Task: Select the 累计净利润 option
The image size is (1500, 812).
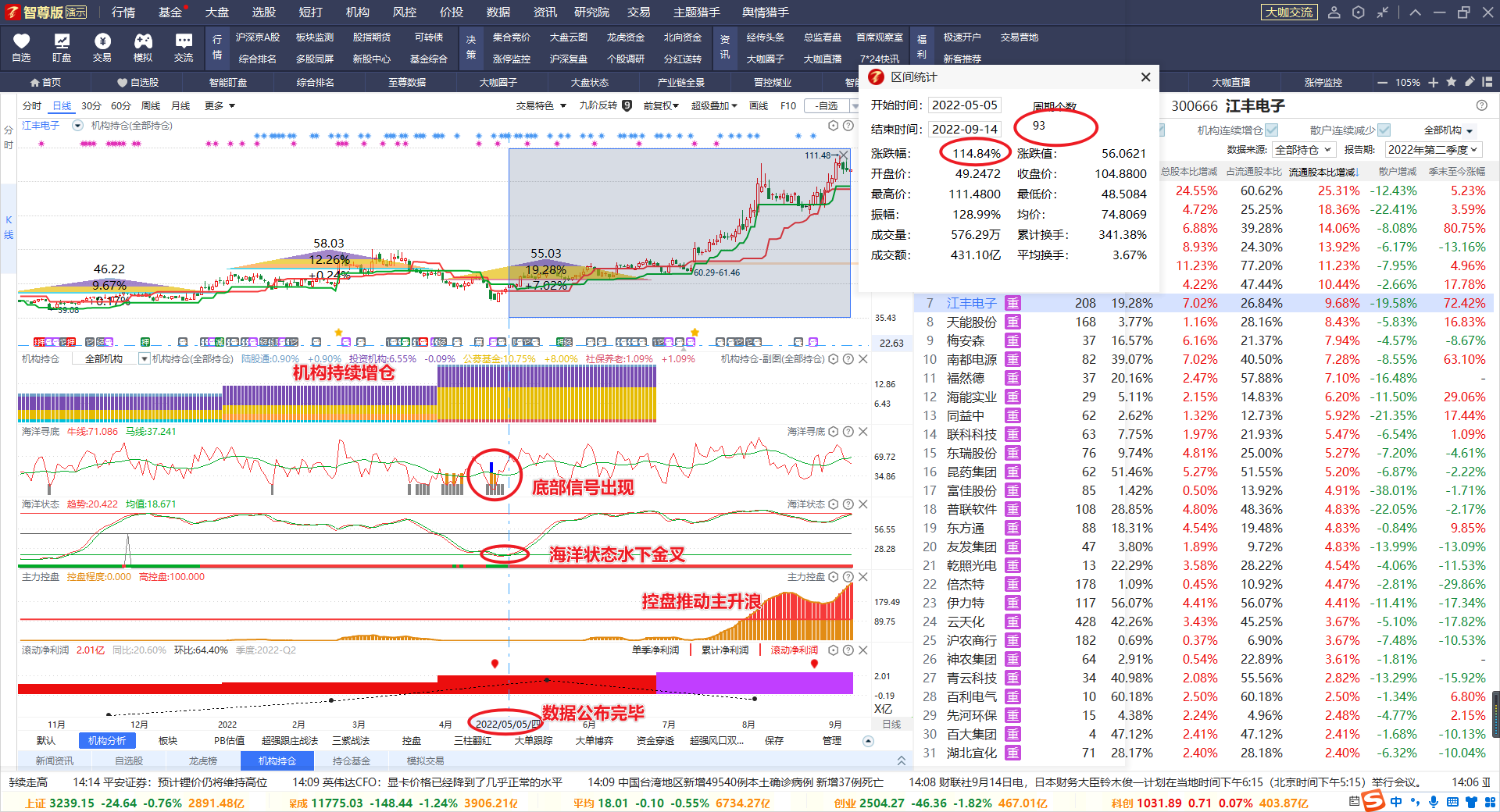Action: [724, 650]
